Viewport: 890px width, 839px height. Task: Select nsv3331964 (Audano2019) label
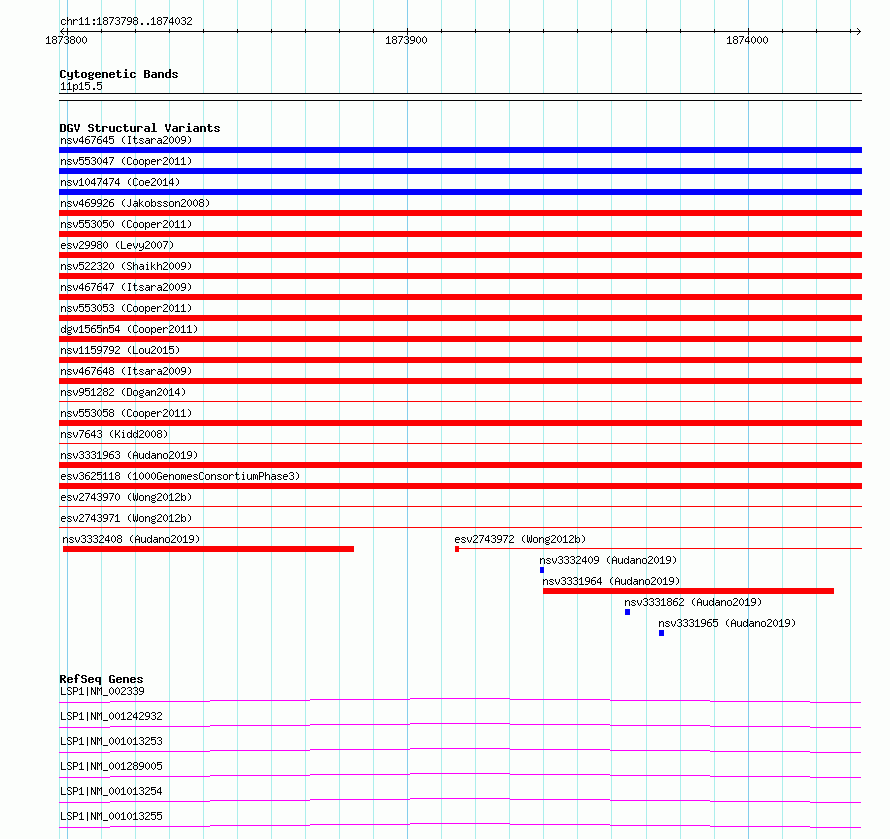pos(611,581)
